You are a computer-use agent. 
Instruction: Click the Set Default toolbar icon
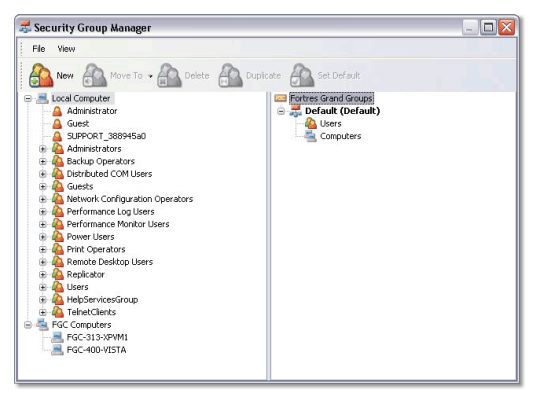pos(302,75)
